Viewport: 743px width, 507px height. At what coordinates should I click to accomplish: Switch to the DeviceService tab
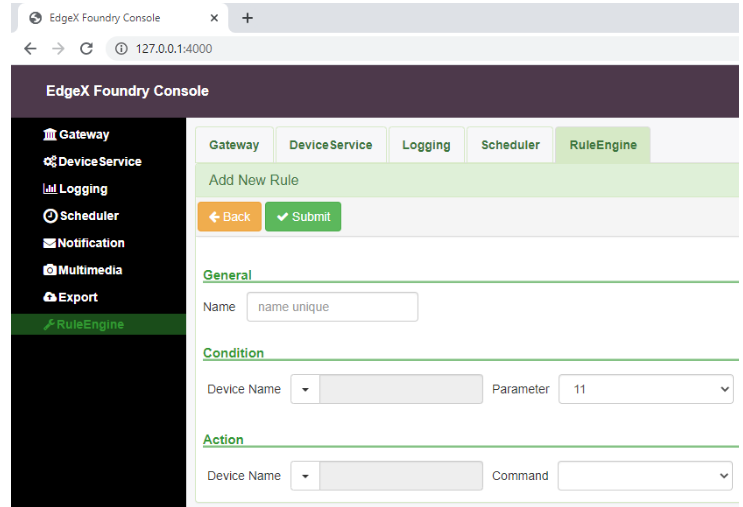[x=330, y=145]
